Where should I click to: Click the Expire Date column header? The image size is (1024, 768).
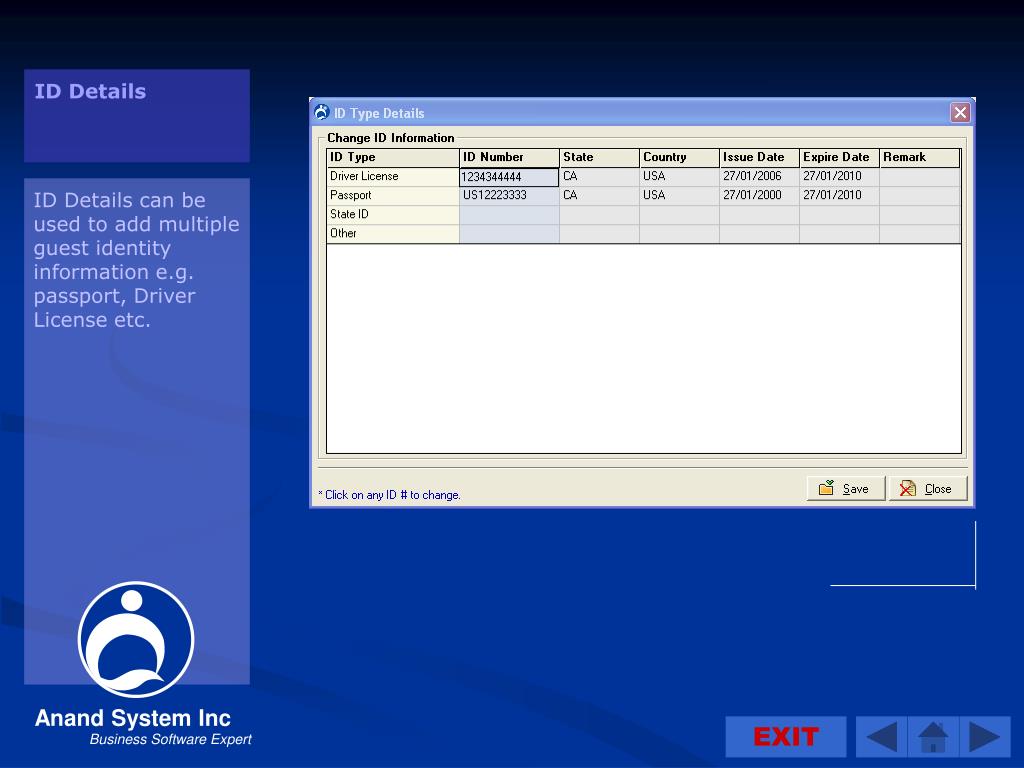click(x=839, y=157)
